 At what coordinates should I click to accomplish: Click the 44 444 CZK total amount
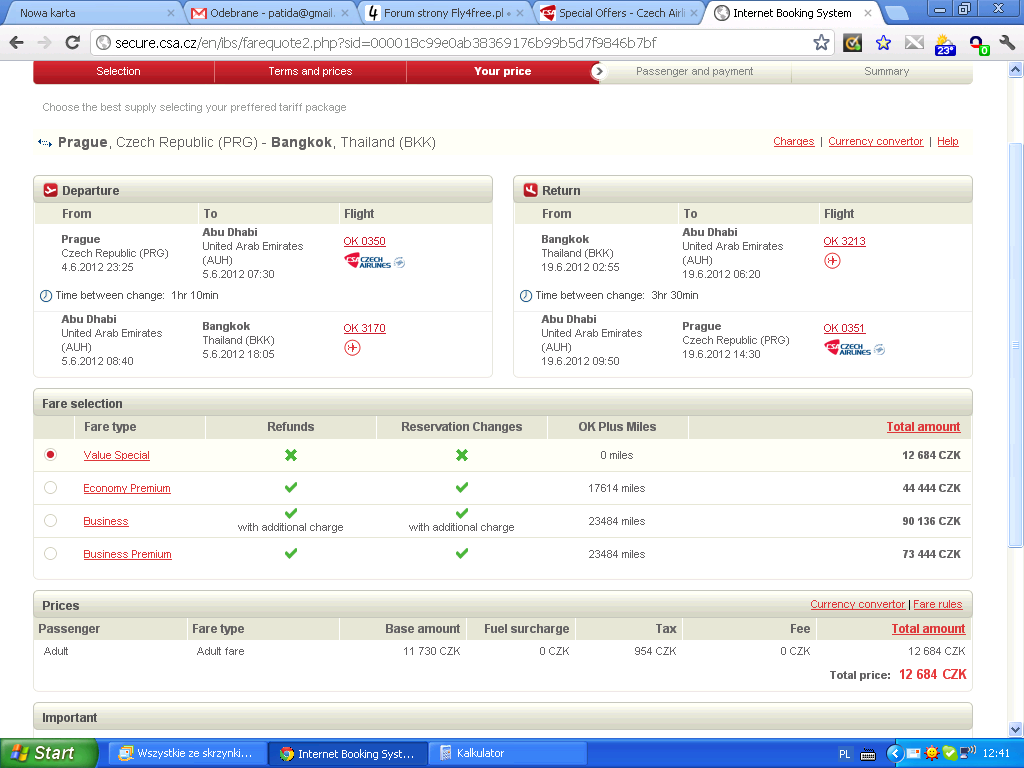[x=931, y=488]
